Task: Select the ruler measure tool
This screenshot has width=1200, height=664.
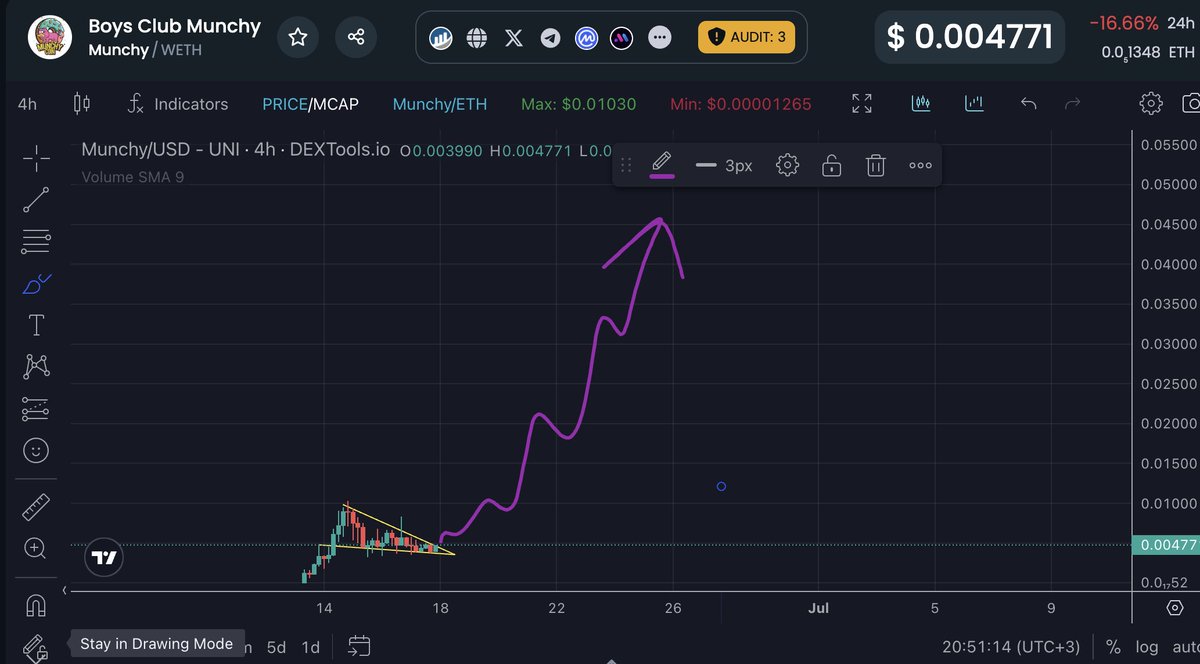Action: pos(36,507)
